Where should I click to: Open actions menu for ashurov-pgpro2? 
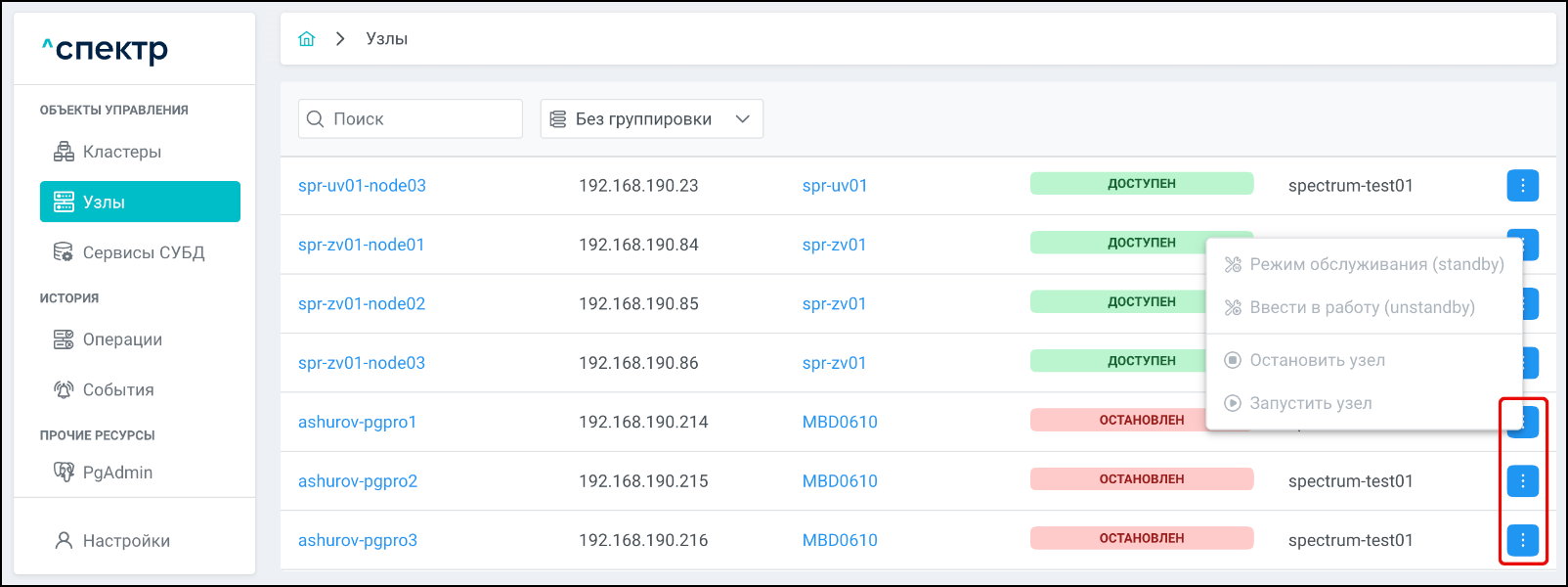1522,480
